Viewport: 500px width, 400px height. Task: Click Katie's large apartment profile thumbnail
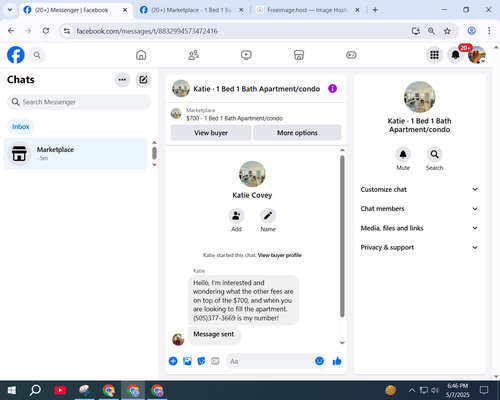click(419, 97)
